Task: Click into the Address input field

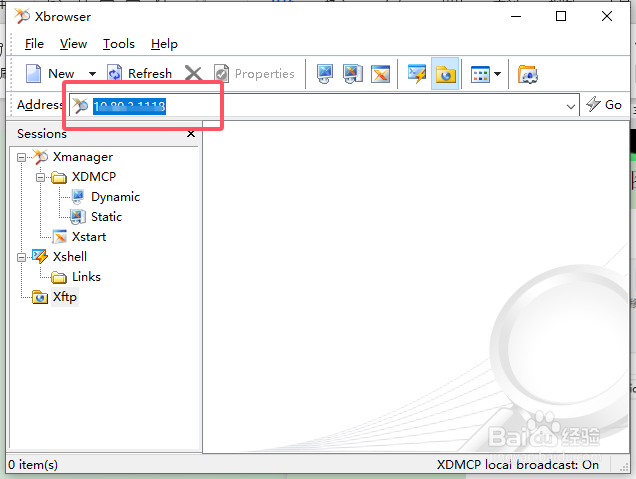Action: coord(324,105)
